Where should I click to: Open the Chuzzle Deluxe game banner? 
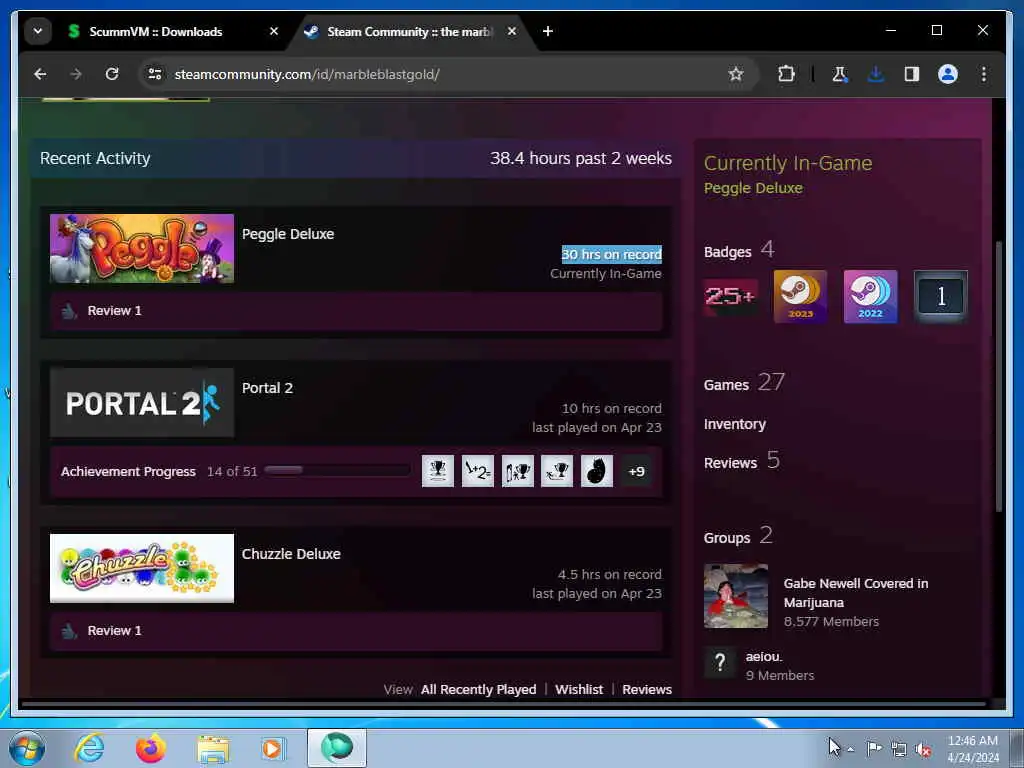(142, 568)
